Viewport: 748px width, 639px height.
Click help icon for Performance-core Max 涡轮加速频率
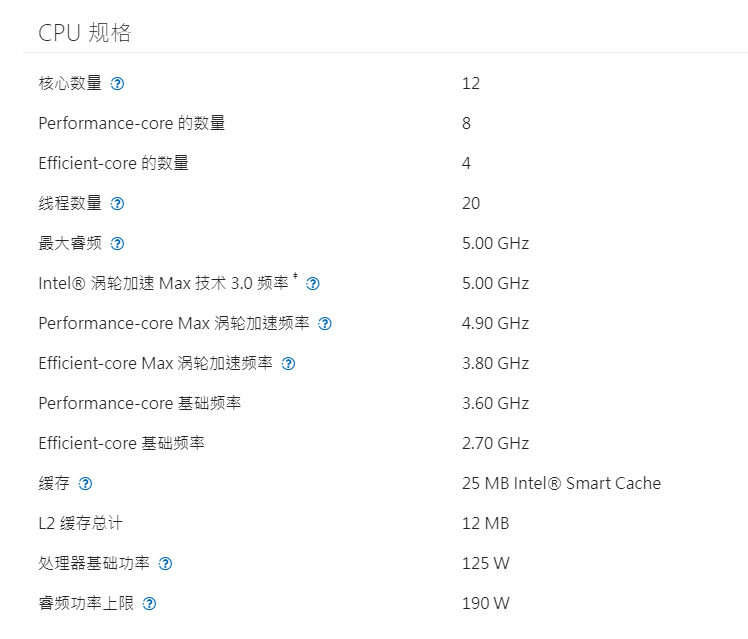[x=325, y=324]
